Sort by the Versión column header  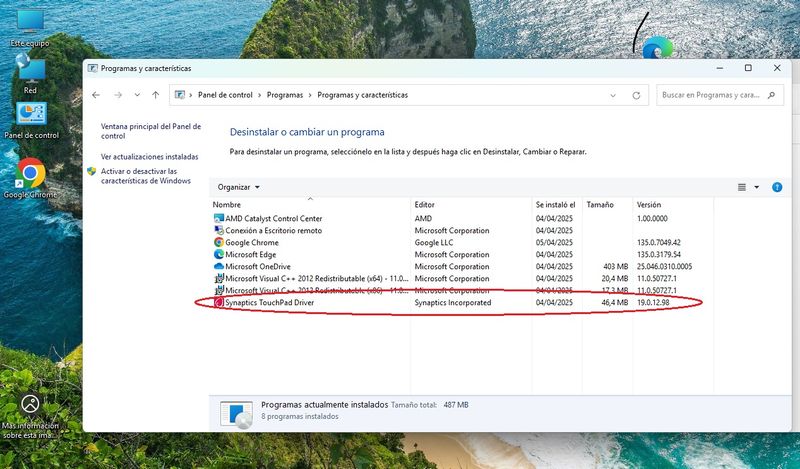click(x=649, y=205)
